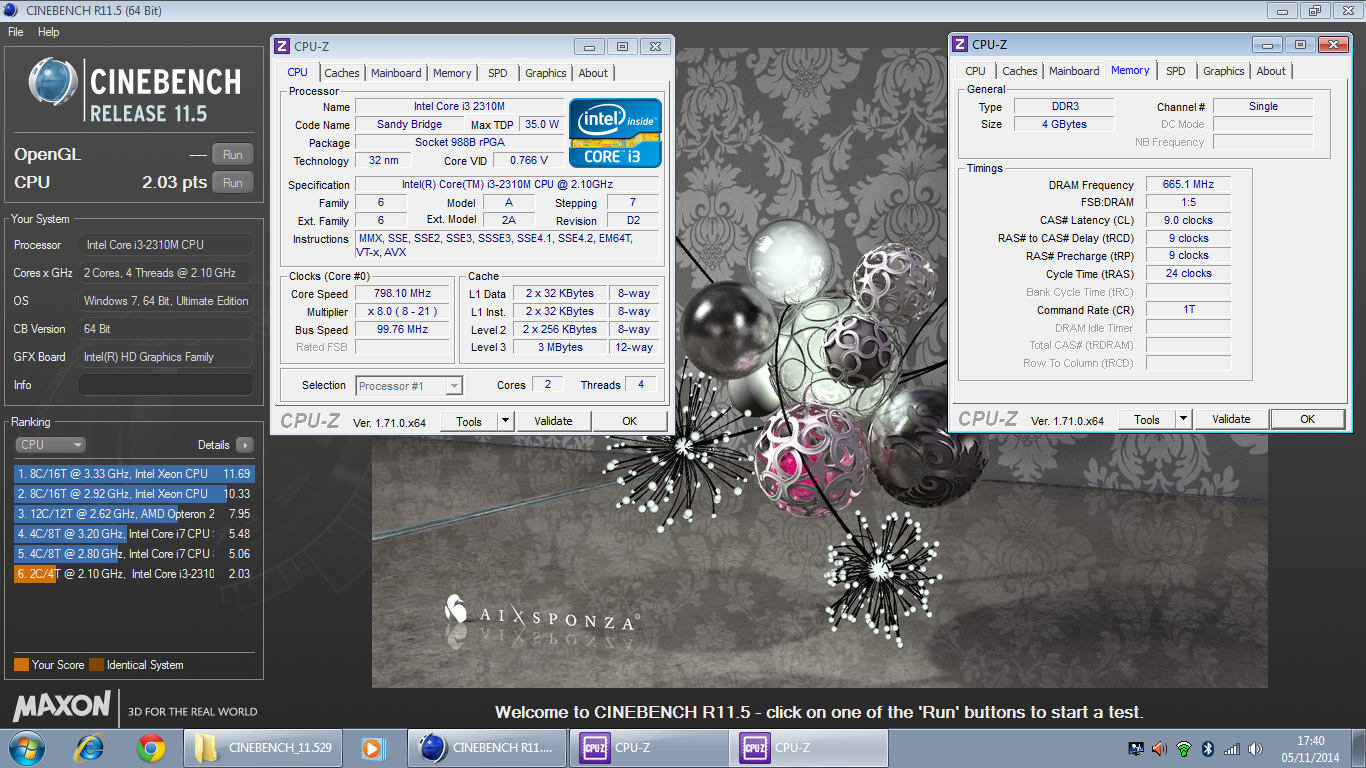Click Tools button in right CPU-Z window
1366x768 pixels.
coord(1147,419)
